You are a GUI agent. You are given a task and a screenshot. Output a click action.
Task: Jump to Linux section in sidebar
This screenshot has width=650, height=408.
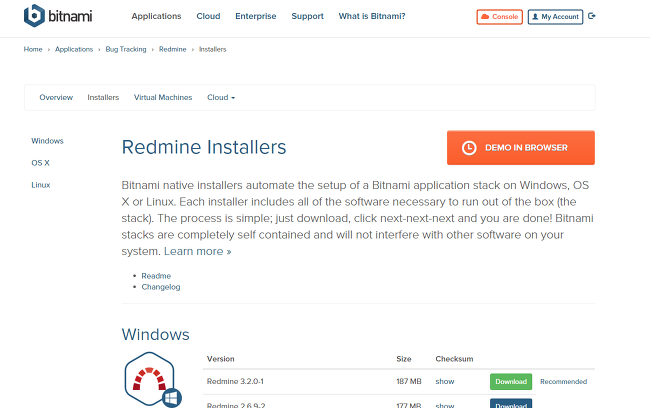pyautogui.click(x=41, y=185)
